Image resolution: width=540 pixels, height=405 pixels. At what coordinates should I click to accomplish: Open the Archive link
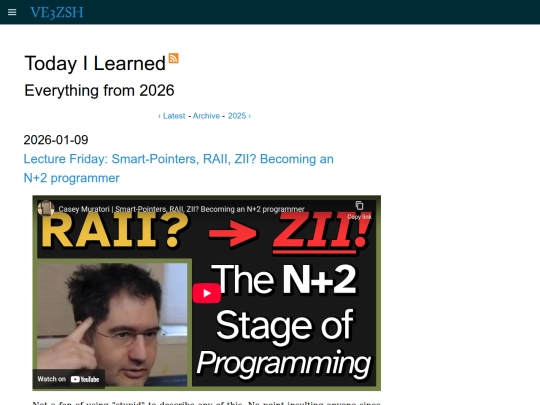(x=206, y=116)
